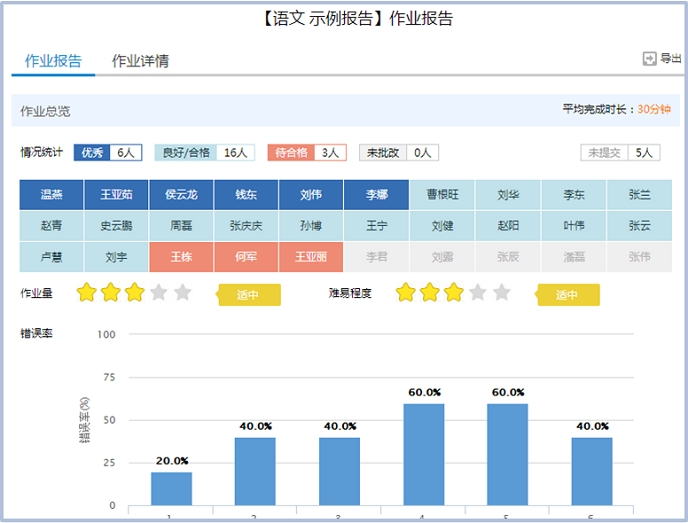Click the 适中 label beside 作业量
Image resolution: width=688 pixels, height=523 pixels.
point(249,295)
